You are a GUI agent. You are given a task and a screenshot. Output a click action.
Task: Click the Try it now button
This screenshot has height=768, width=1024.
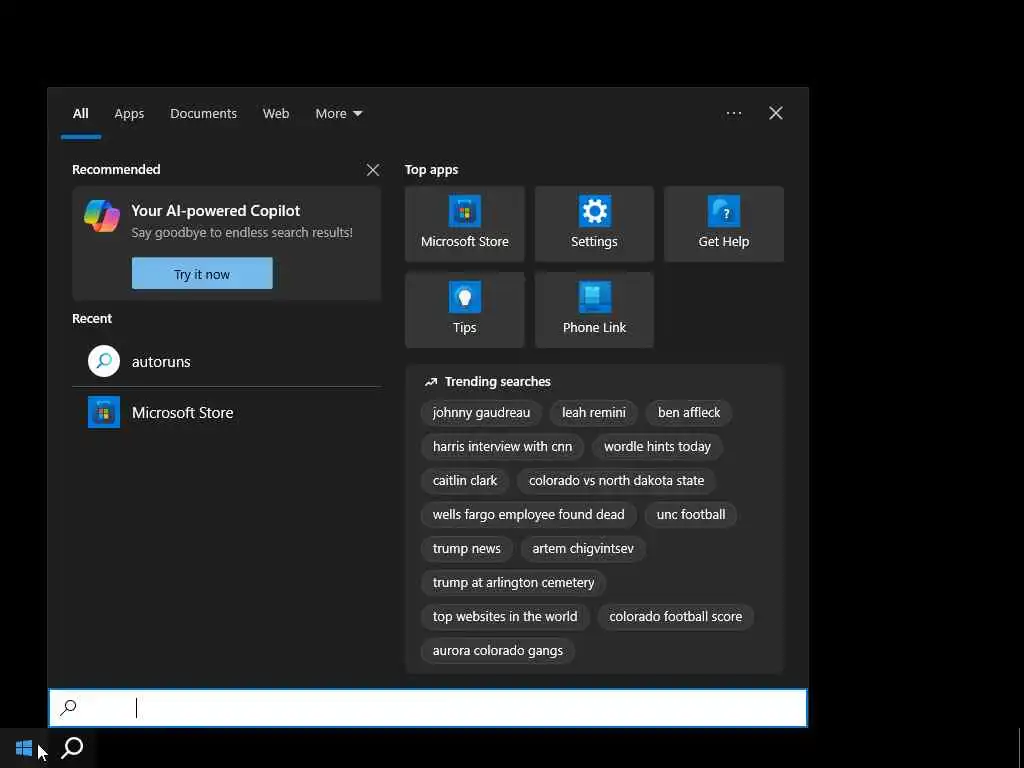pyautogui.click(x=202, y=274)
